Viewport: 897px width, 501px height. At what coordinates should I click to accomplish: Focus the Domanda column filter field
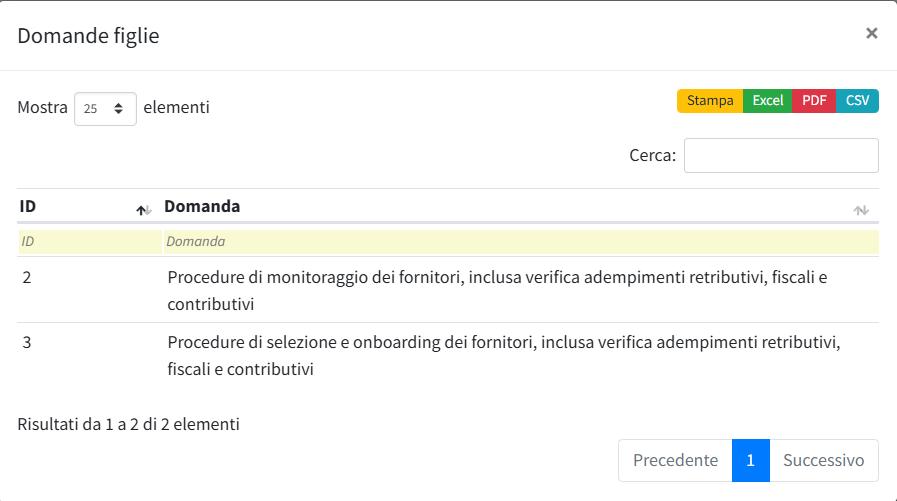pyautogui.click(x=520, y=241)
